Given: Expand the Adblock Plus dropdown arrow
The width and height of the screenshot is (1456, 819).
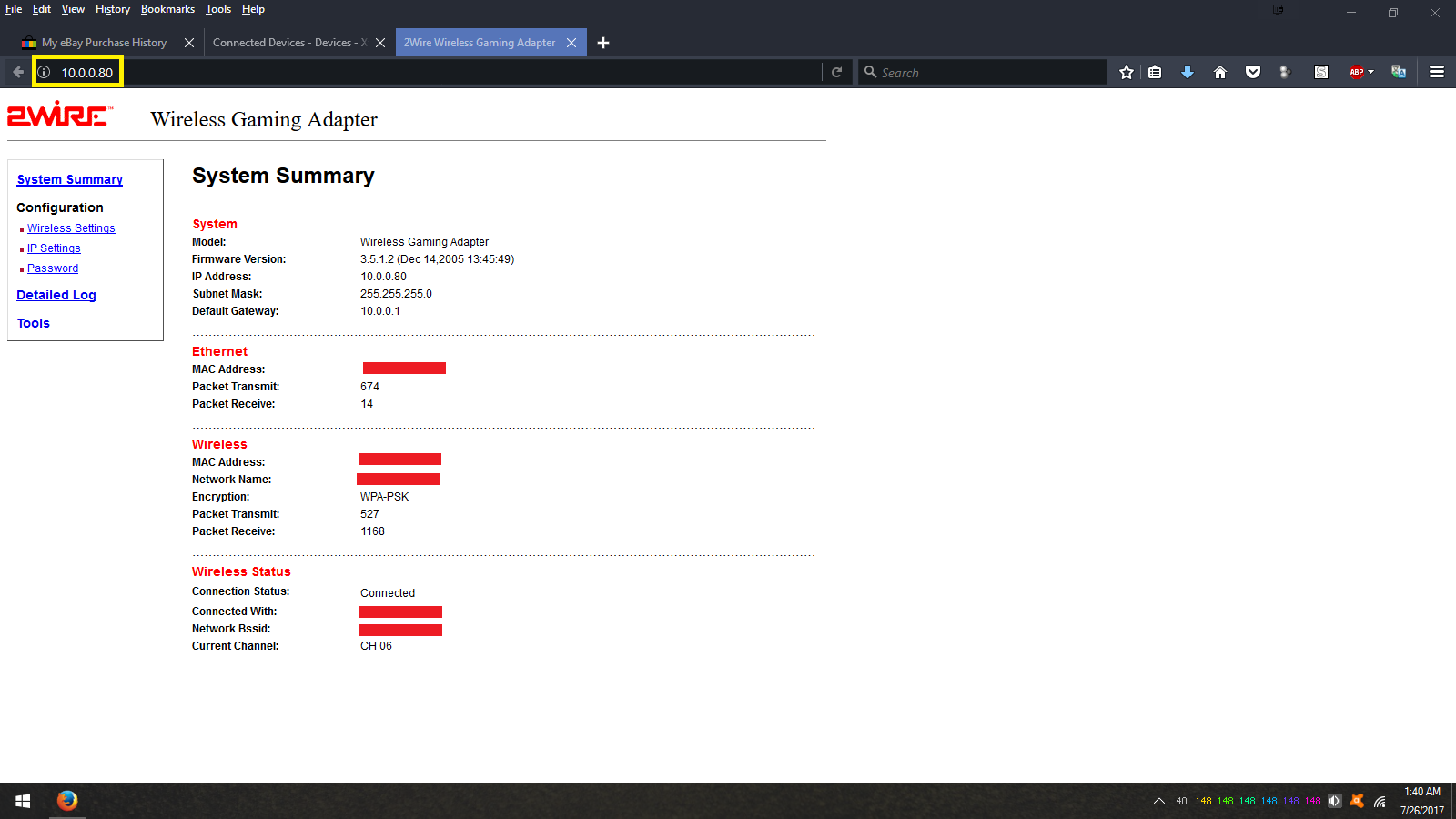Looking at the screenshot, I should point(1371,72).
